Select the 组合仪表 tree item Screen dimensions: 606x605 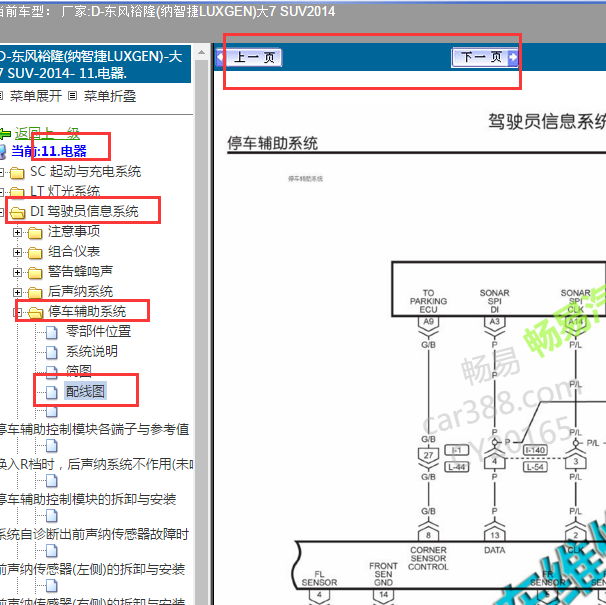click(74, 251)
